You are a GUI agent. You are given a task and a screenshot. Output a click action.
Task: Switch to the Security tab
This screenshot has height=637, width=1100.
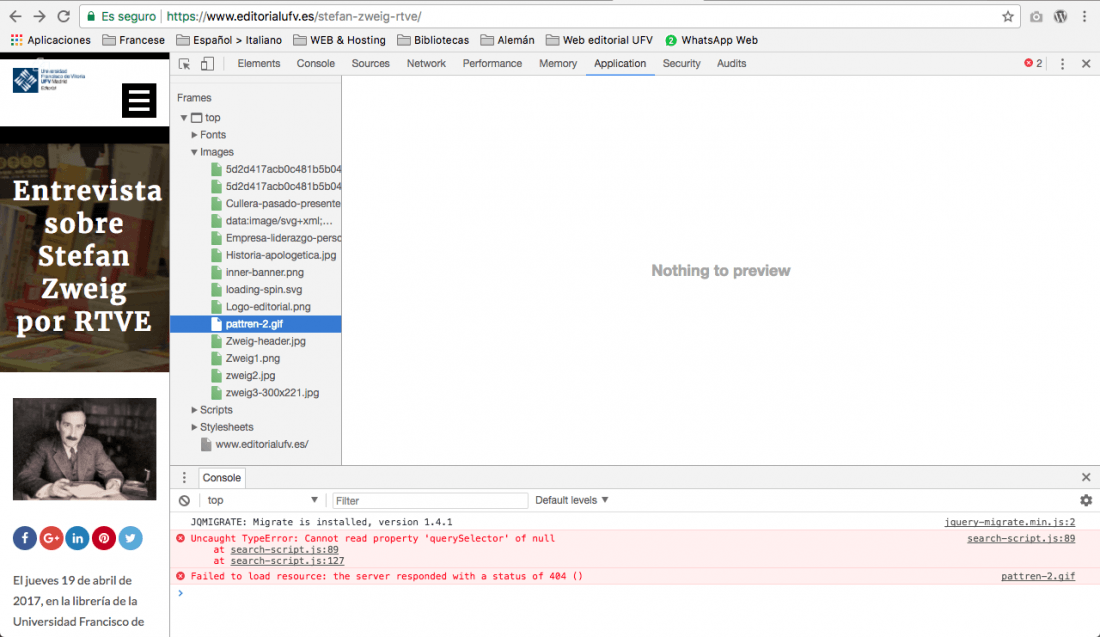681,63
